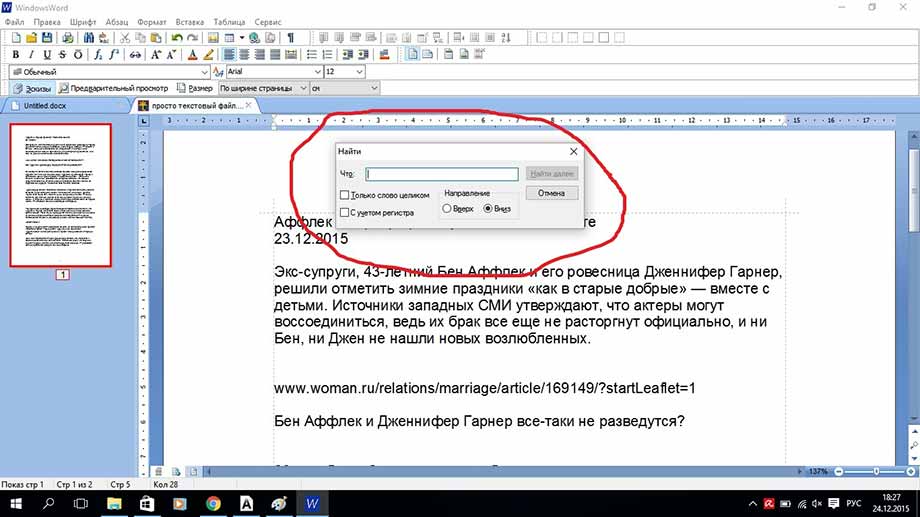Justify text alignment
This screenshot has width=920, height=517.
click(275, 55)
